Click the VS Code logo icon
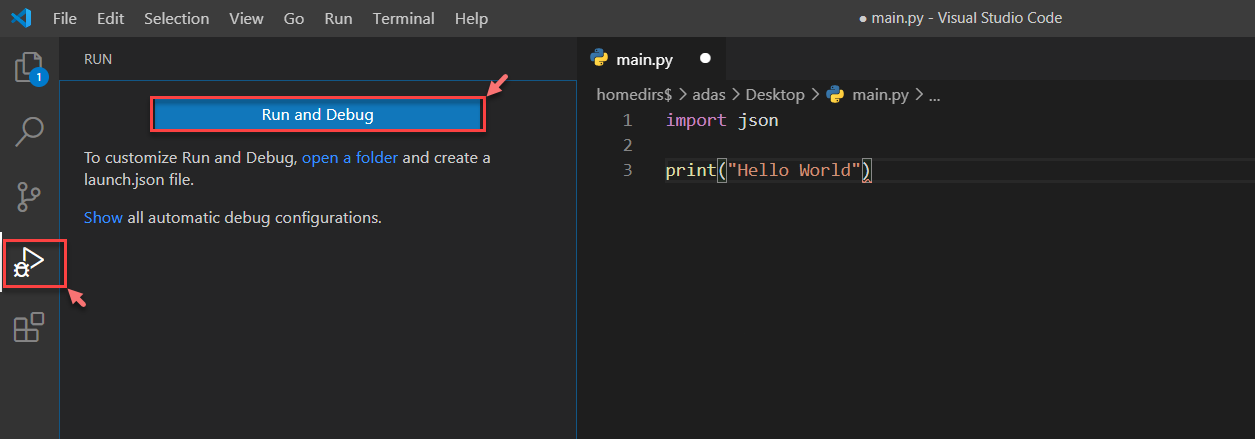 (x=22, y=18)
